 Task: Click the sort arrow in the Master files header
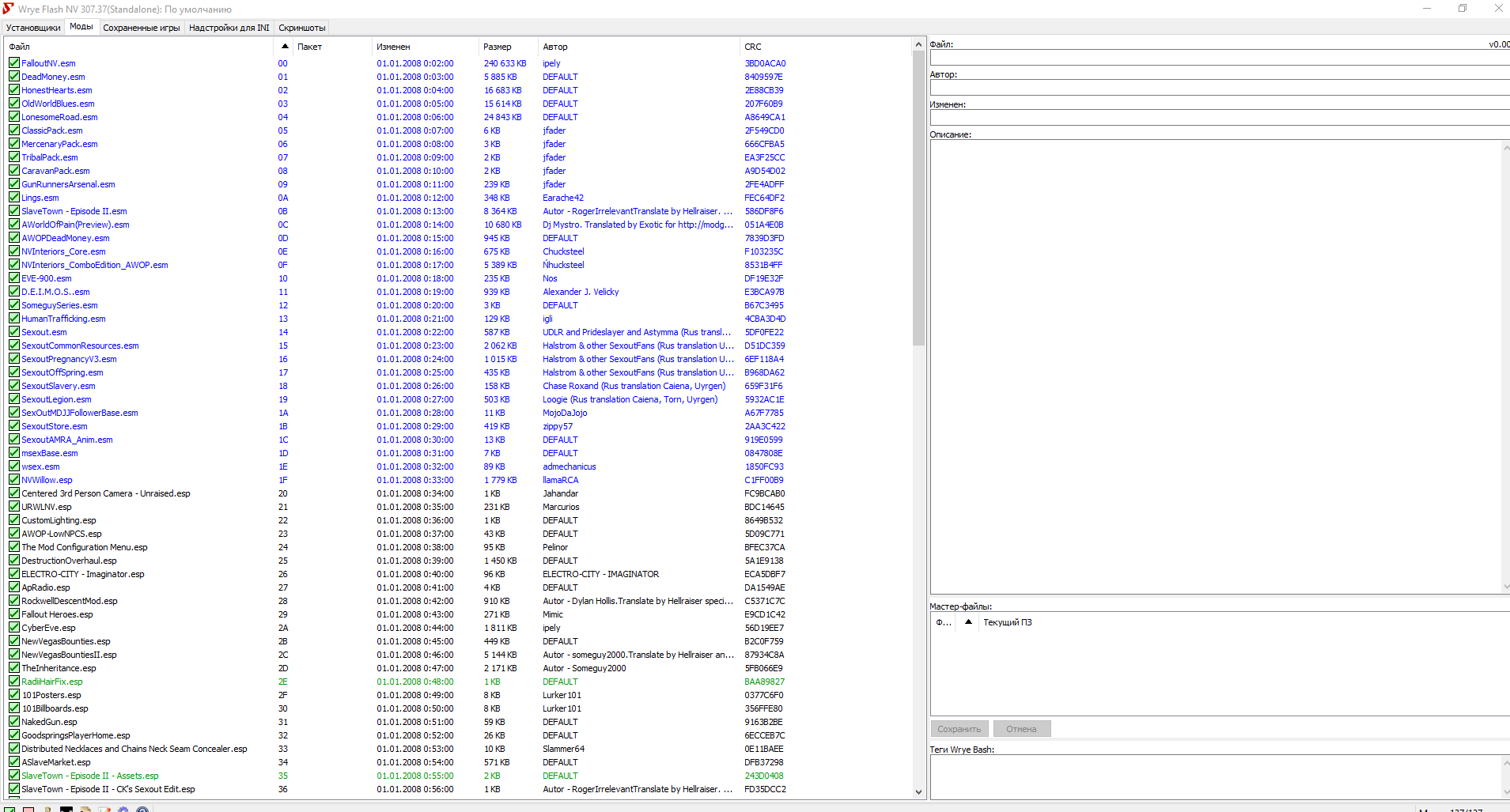968,622
